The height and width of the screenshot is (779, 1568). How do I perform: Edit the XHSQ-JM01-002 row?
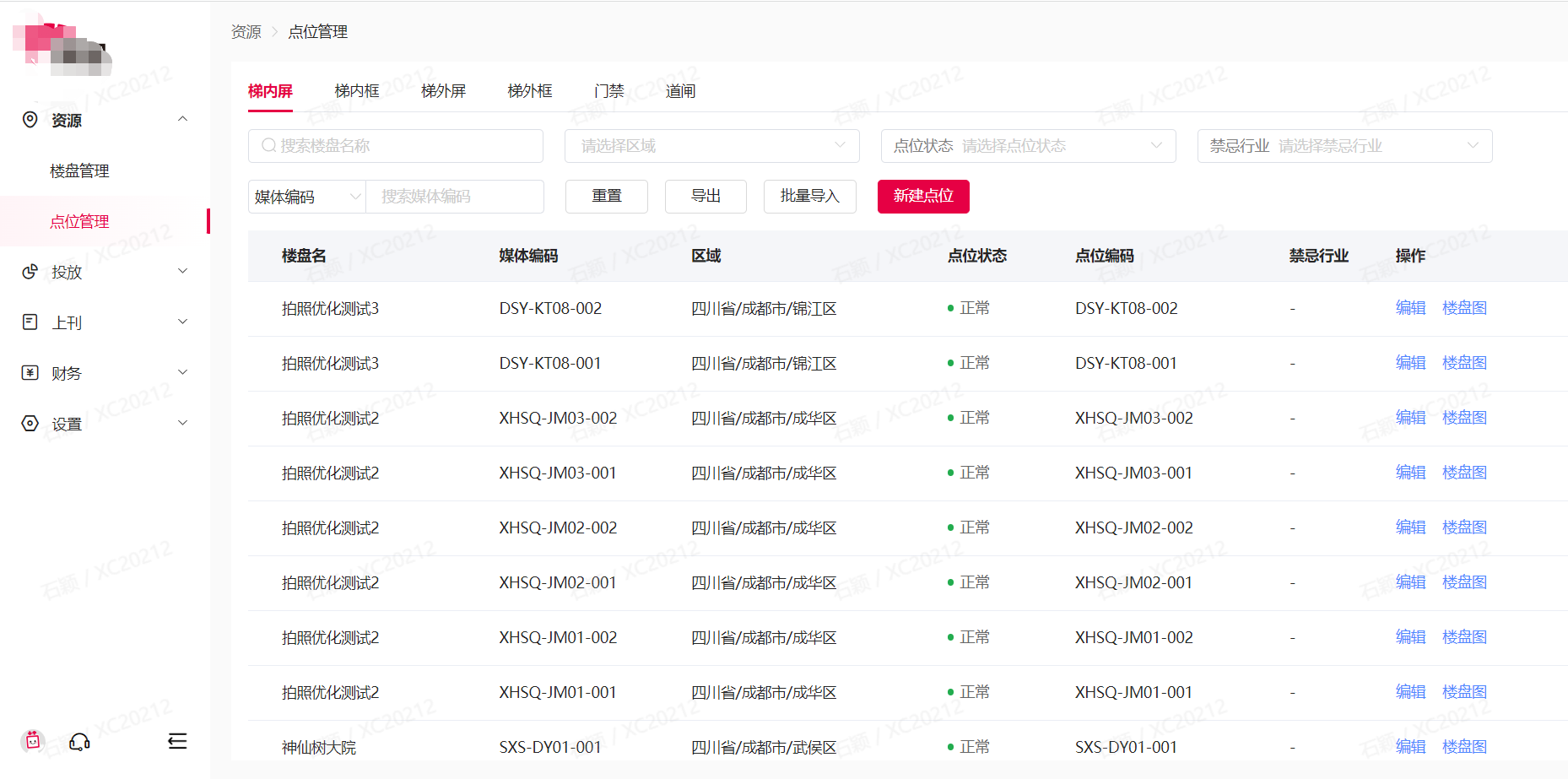pyautogui.click(x=1411, y=637)
